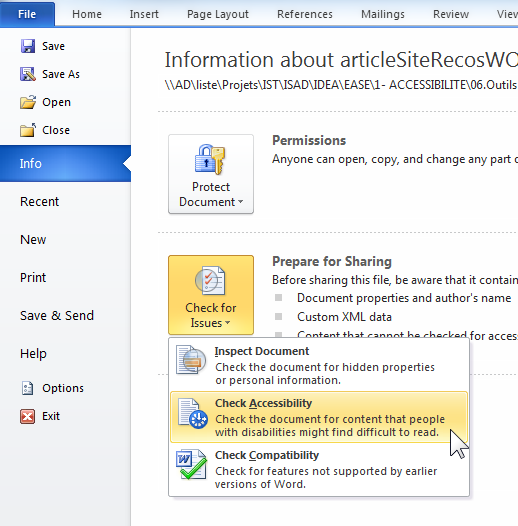The width and height of the screenshot is (518, 526).
Task: Click the Close folder icon
Action: click(x=28, y=130)
